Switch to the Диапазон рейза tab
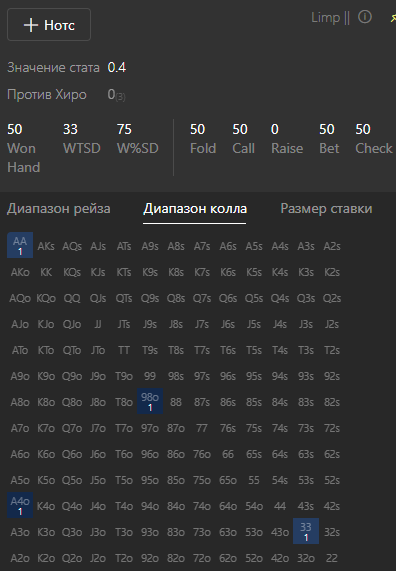The width and height of the screenshot is (396, 571). (x=59, y=209)
